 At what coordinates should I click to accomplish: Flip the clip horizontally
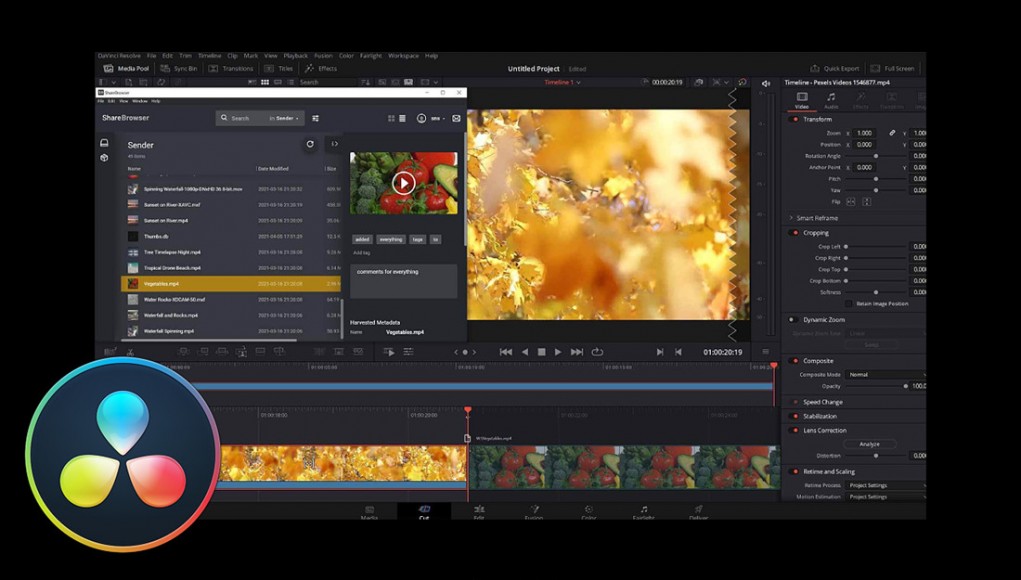click(850, 202)
